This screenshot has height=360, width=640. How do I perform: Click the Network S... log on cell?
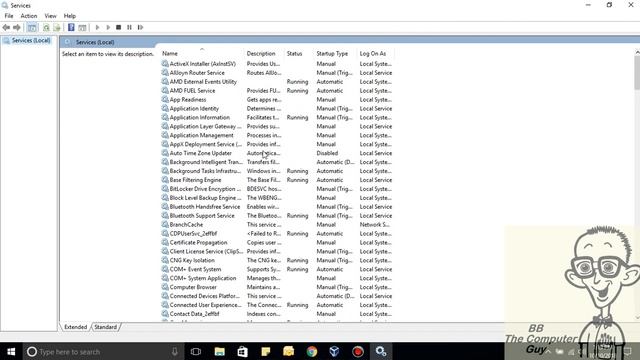[374, 225]
